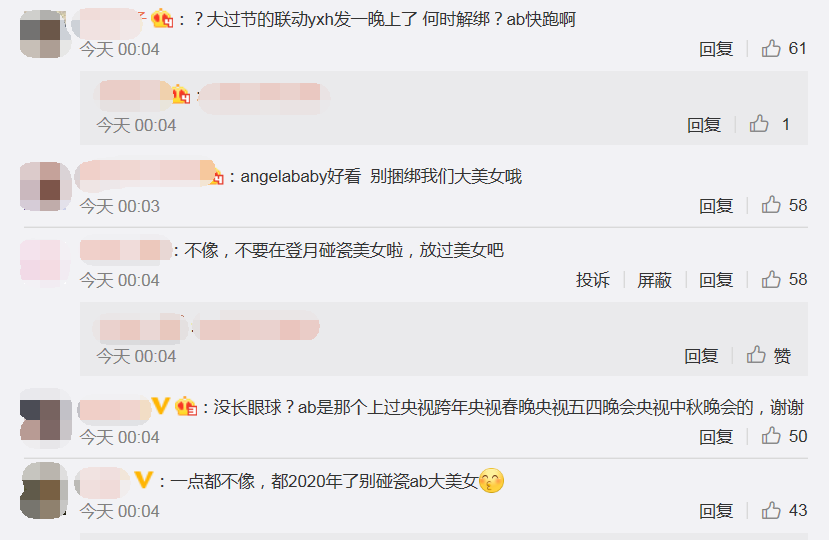Open pink avatar of 不像 commenter
The image size is (829, 540).
(x=45, y=262)
